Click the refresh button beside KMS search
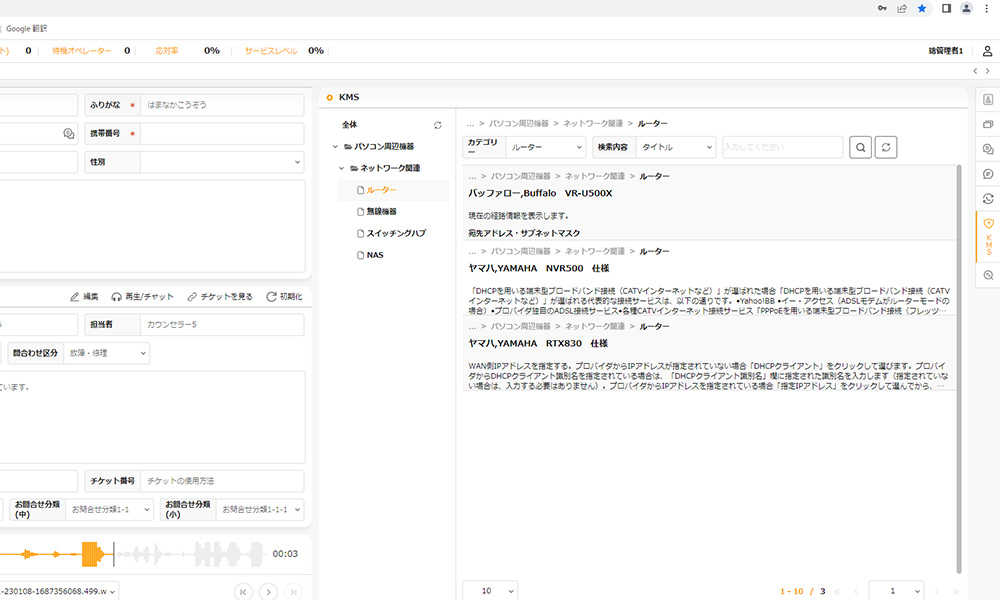This screenshot has height=600, width=1000. [886, 147]
